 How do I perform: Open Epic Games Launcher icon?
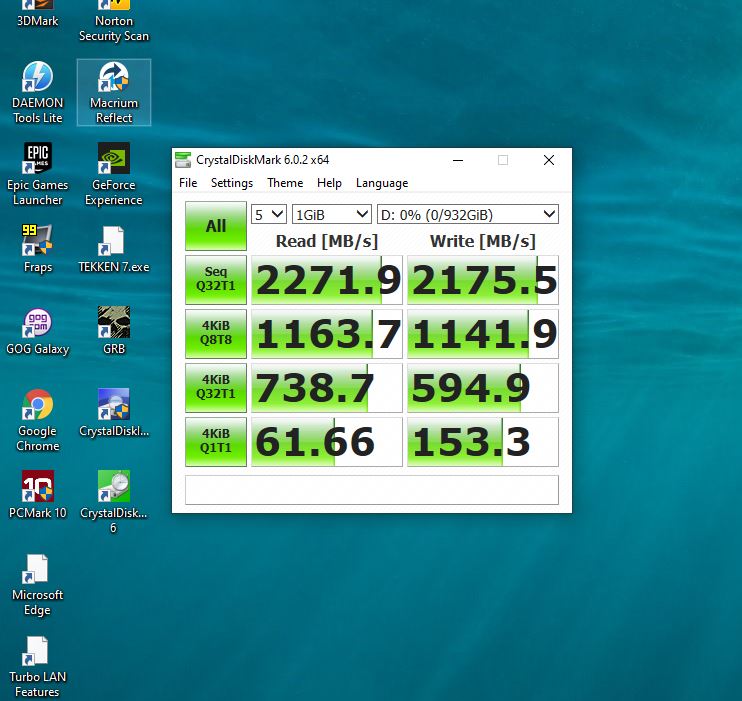tap(37, 174)
